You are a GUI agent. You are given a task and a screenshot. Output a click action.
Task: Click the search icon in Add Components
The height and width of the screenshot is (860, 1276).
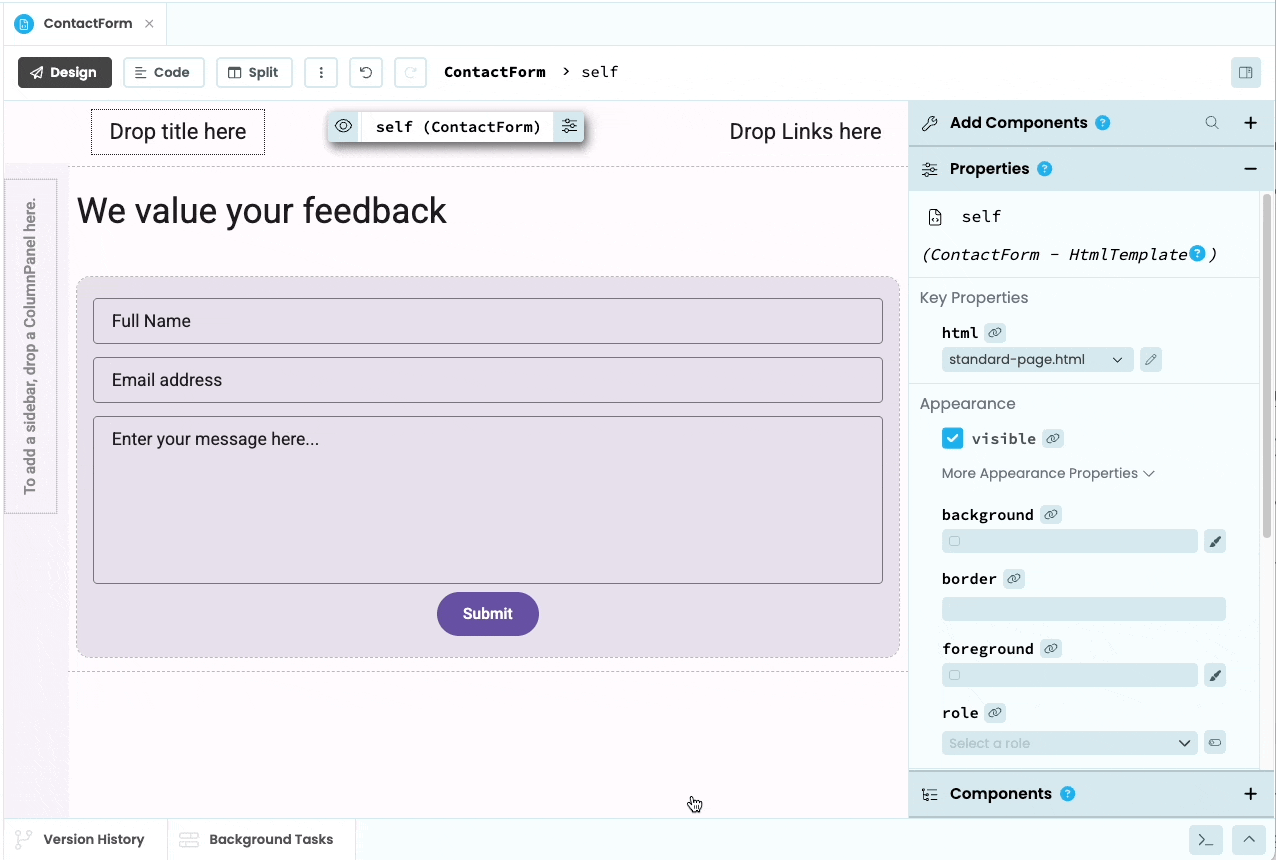1211,122
